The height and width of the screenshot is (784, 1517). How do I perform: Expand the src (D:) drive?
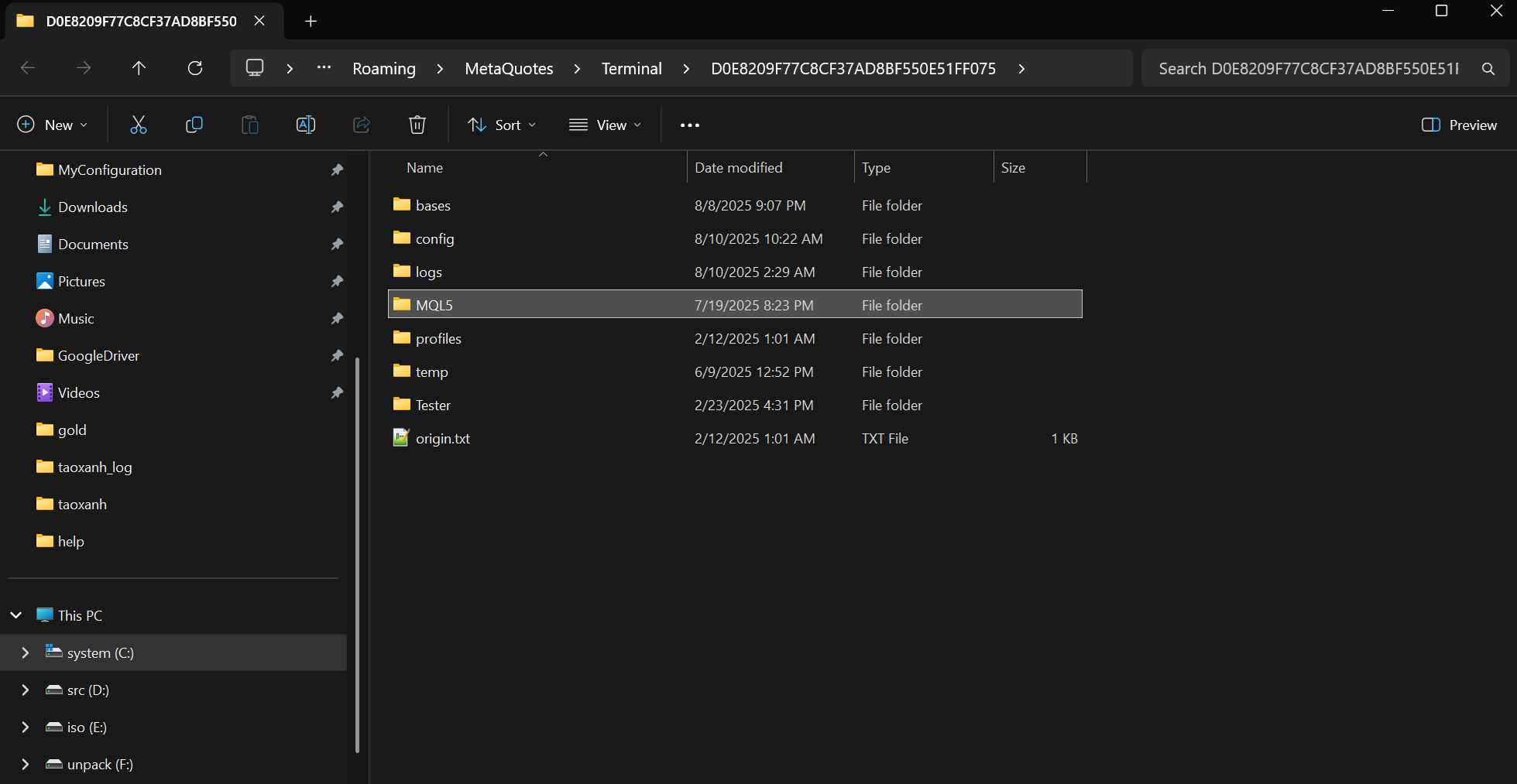26,690
